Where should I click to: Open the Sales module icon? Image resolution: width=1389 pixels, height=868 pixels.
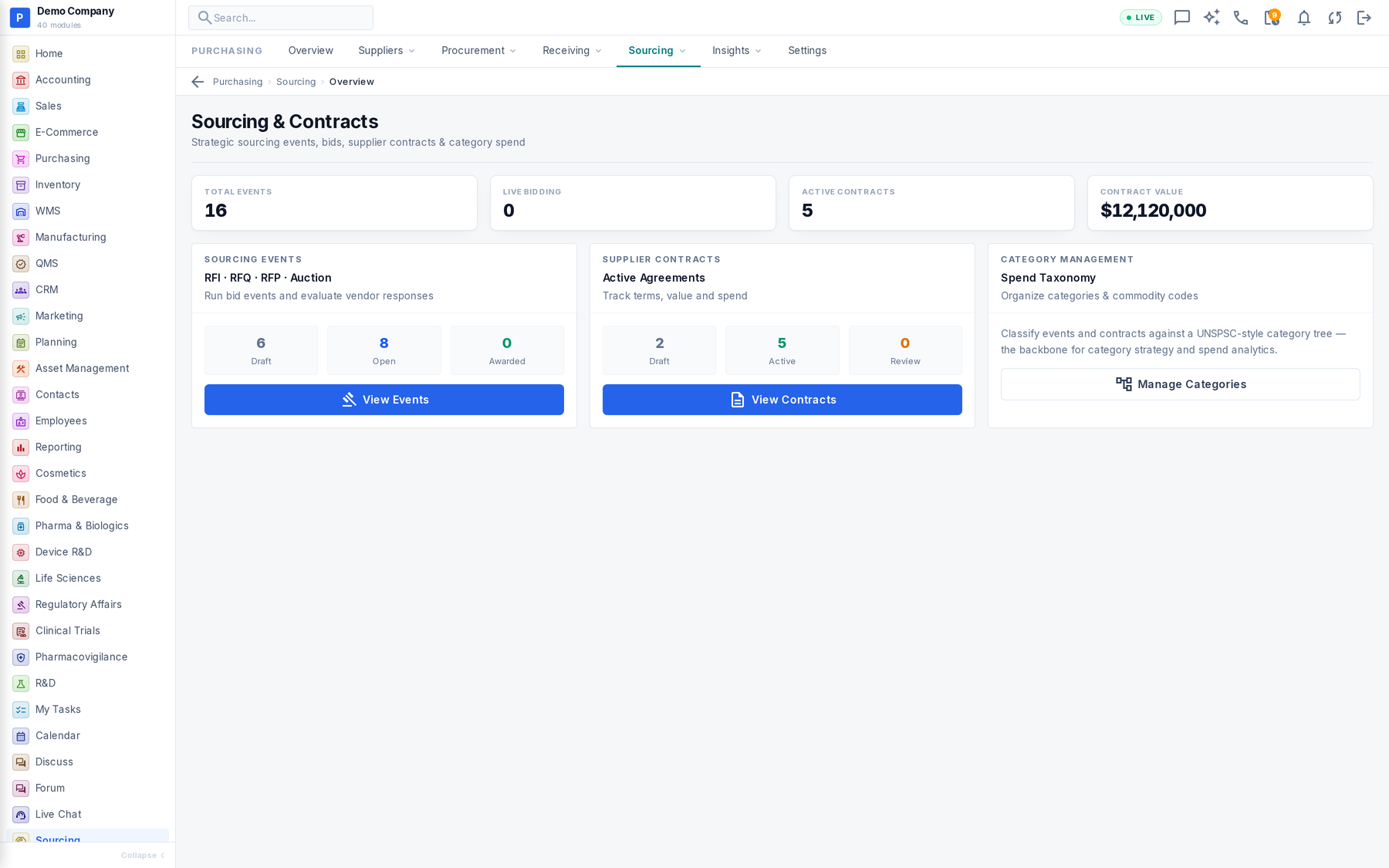21,106
